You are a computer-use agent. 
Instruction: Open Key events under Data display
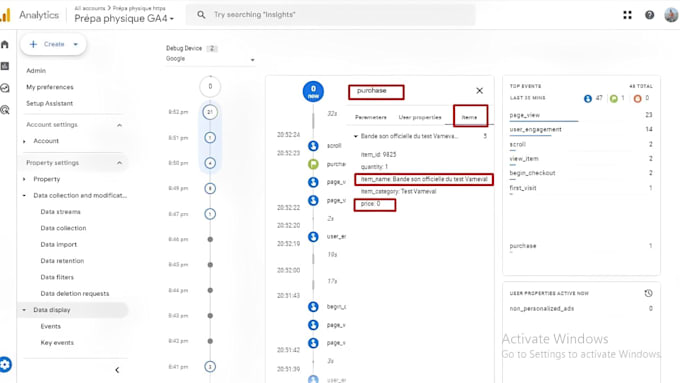tap(57, 343)
